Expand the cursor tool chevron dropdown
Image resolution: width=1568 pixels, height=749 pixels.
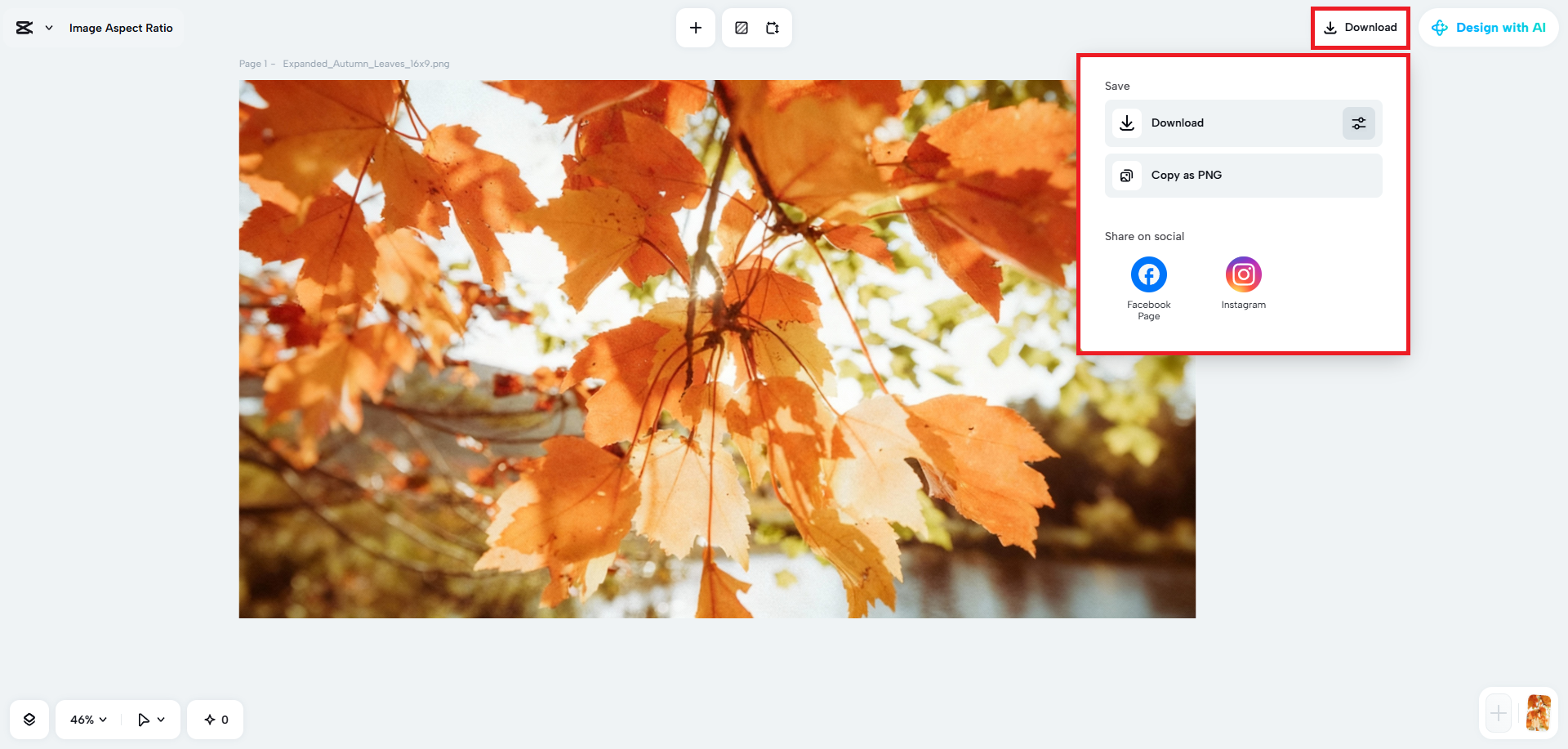click(162, 720)
